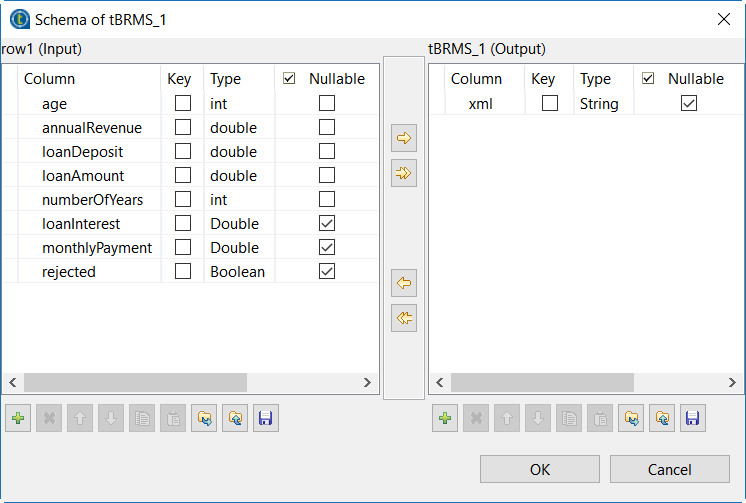Copy selected column to output schema
The height and width of the screenshot is (503, 746).
404,138
